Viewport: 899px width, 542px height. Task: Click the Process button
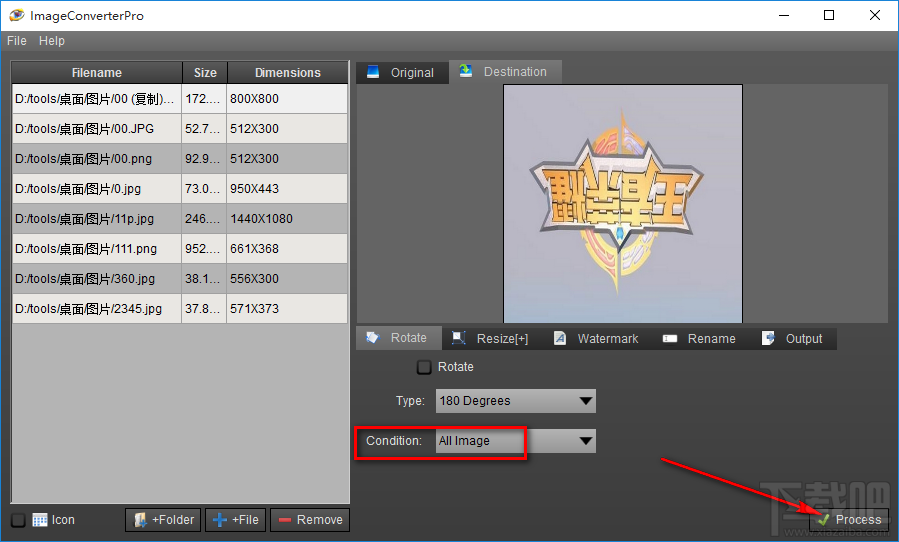(850, 520)
